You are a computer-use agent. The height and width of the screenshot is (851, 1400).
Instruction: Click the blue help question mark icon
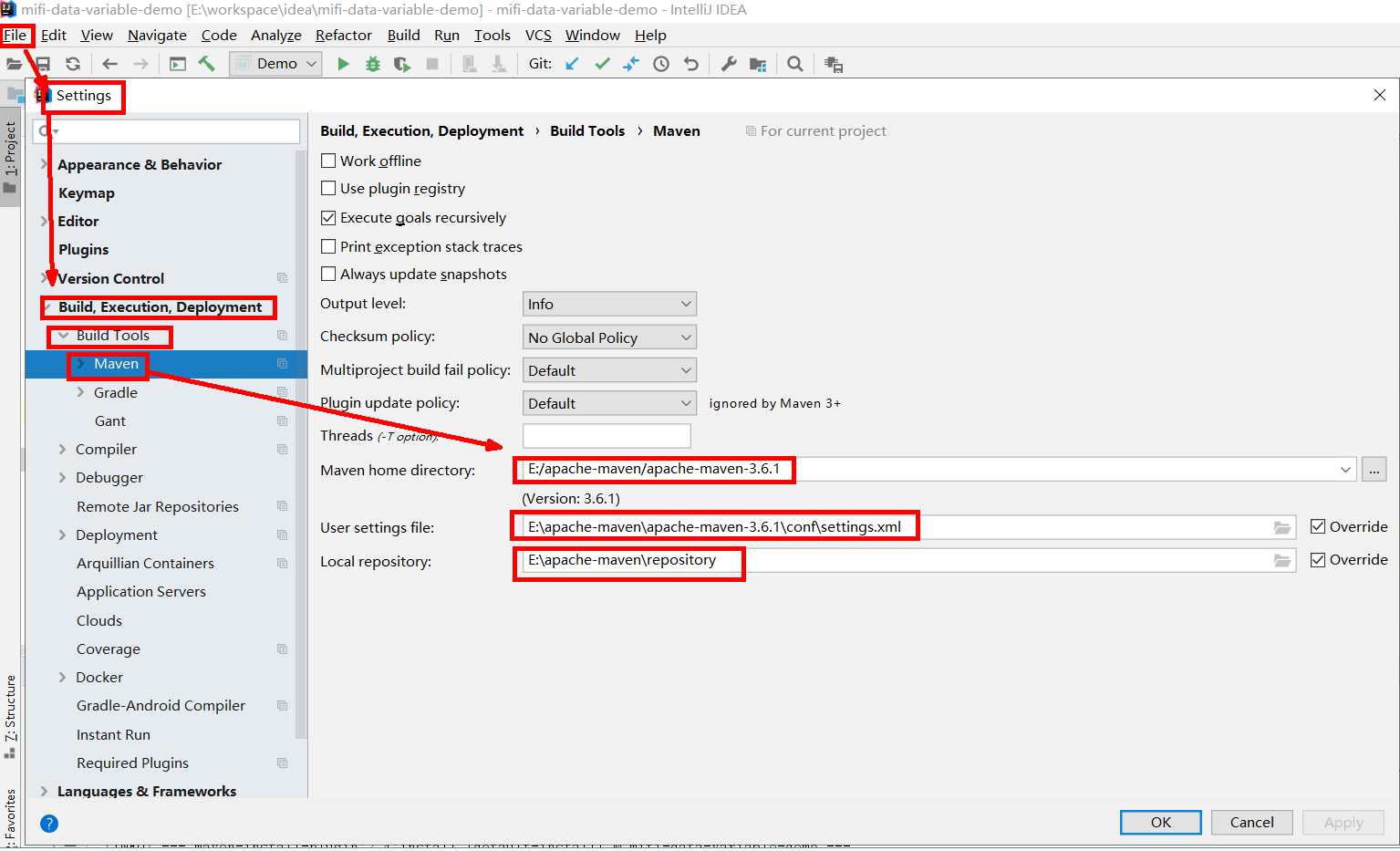tap(49, 824)
